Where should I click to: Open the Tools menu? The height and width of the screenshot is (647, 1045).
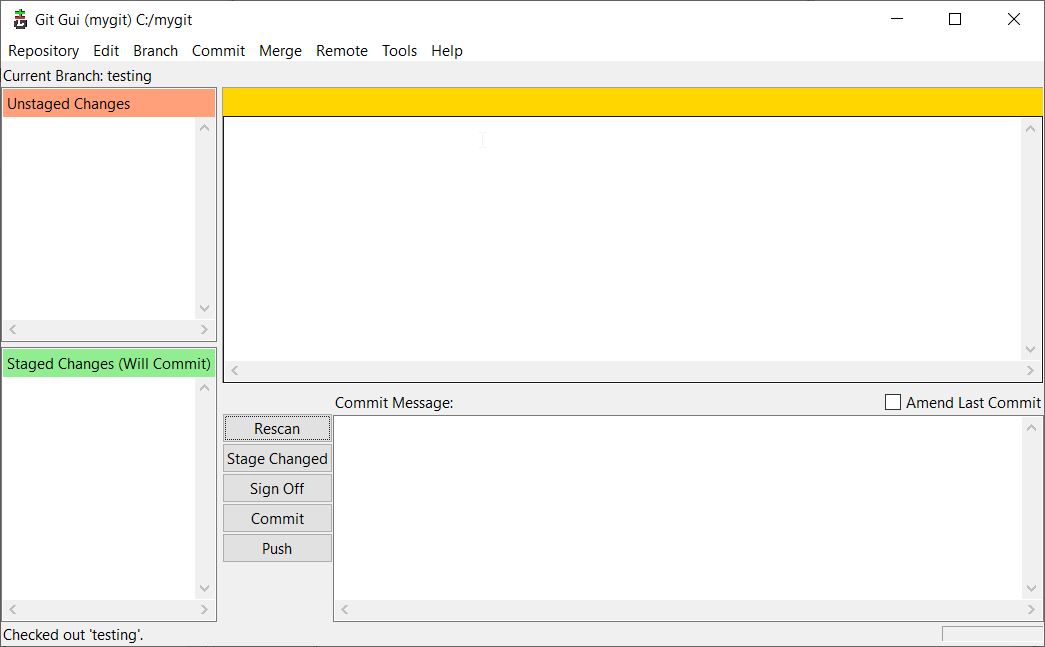399,51
